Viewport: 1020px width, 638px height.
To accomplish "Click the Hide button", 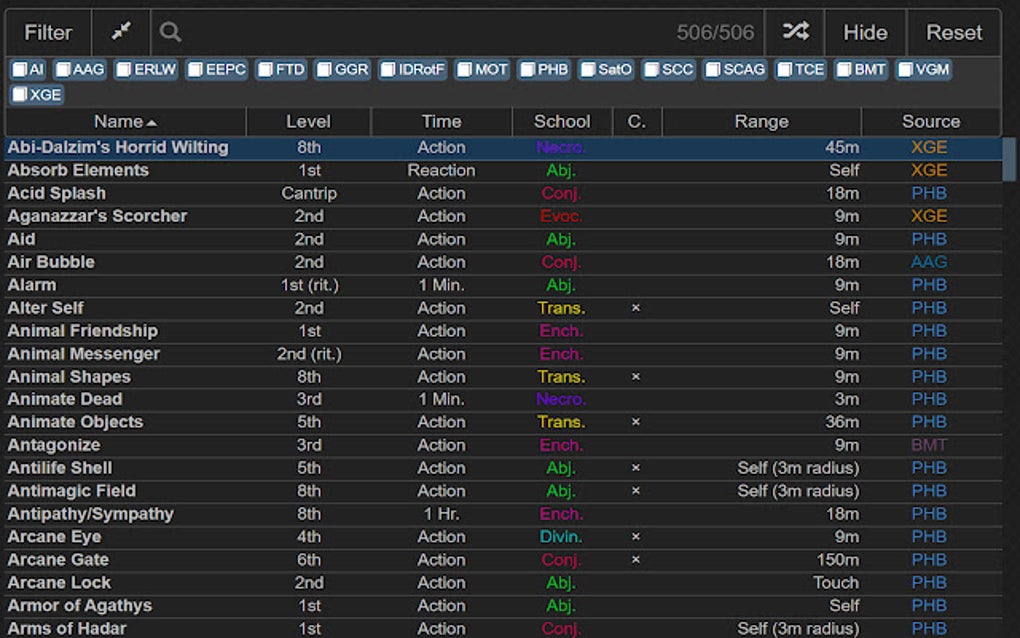I will pyautogui.click(x=865, y=32).
